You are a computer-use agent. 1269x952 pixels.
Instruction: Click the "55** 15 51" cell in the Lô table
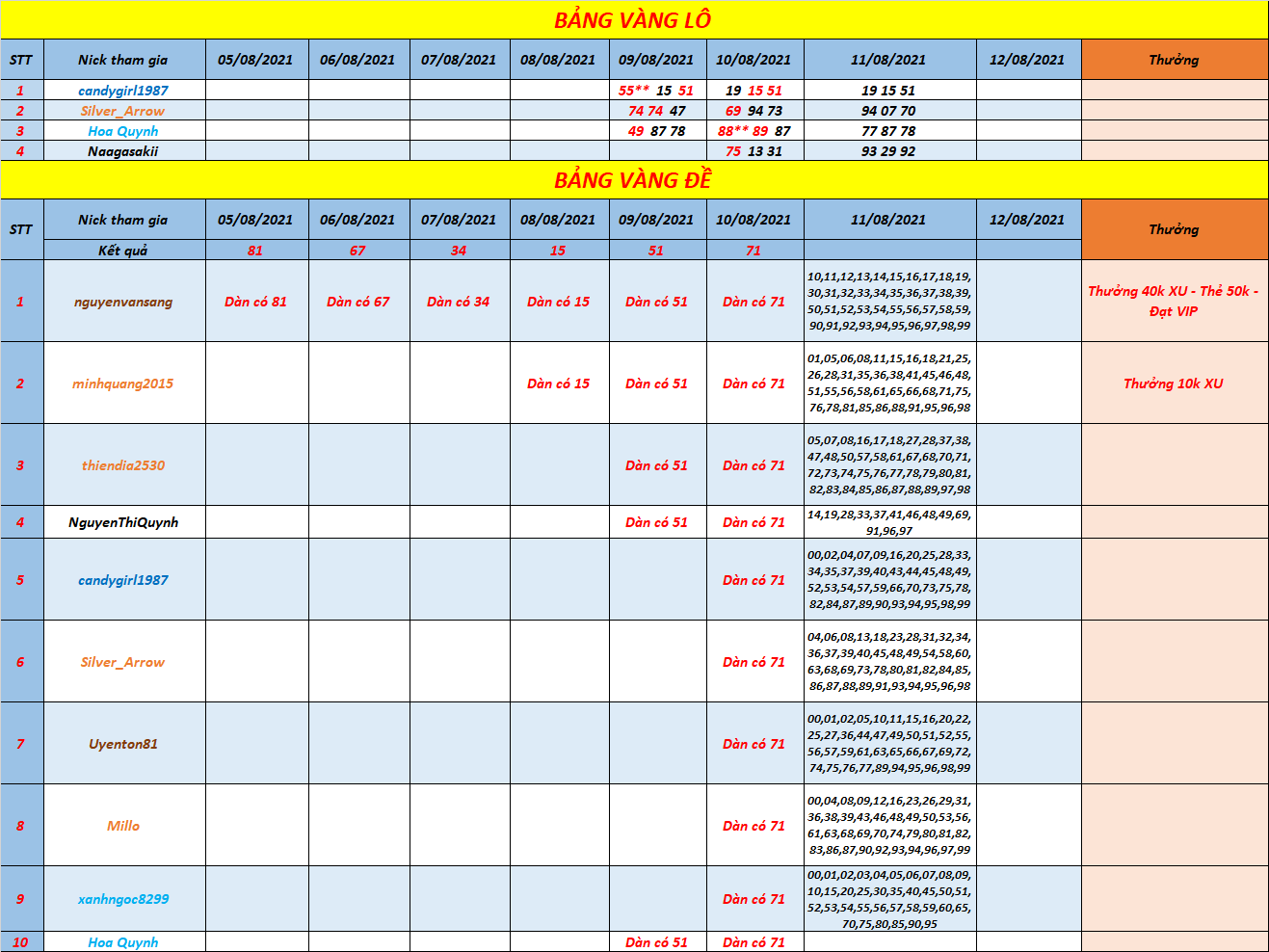(656, 91)
